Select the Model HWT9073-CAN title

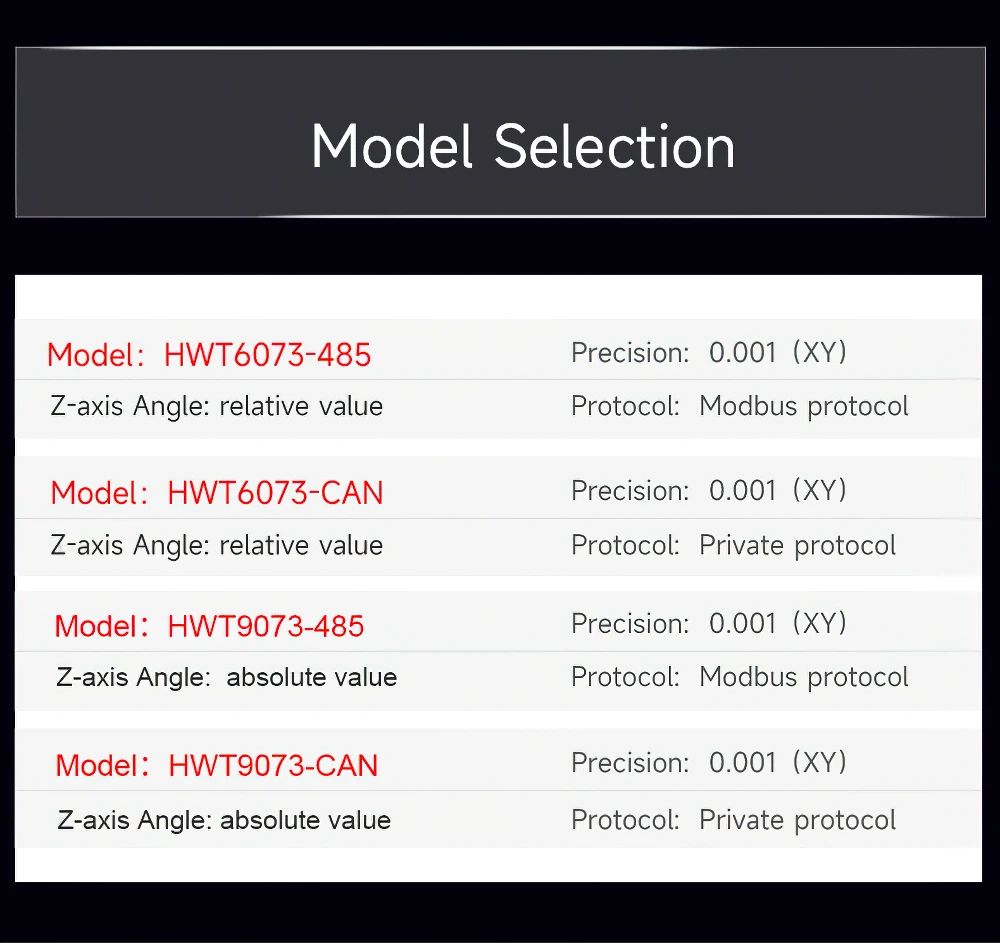click(217, 765)
